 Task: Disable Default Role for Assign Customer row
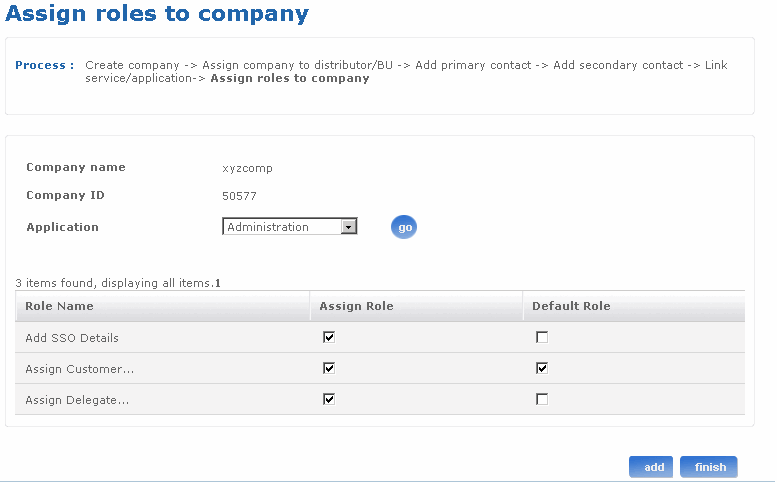pos(542,368)
